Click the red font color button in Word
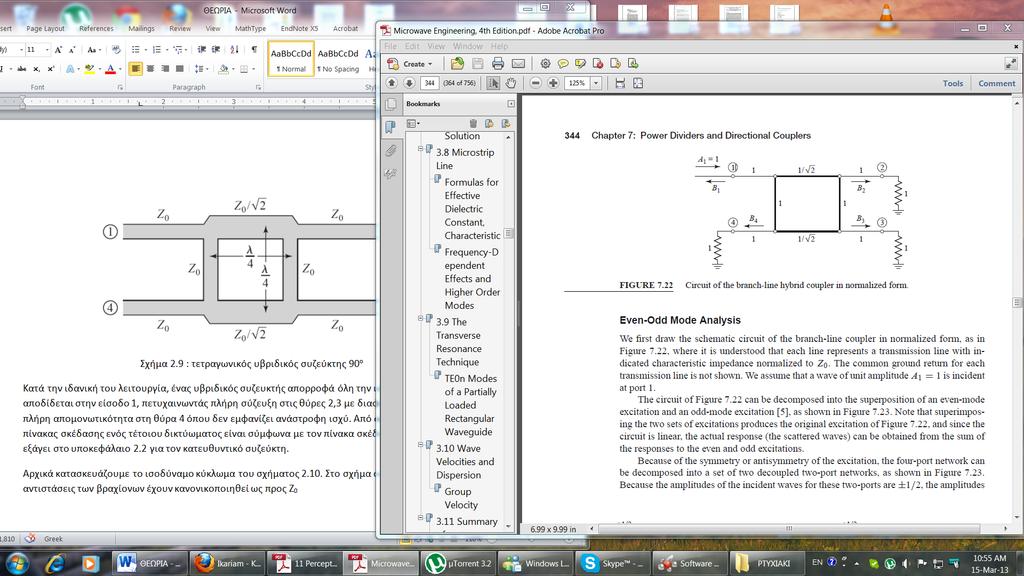 110,69
